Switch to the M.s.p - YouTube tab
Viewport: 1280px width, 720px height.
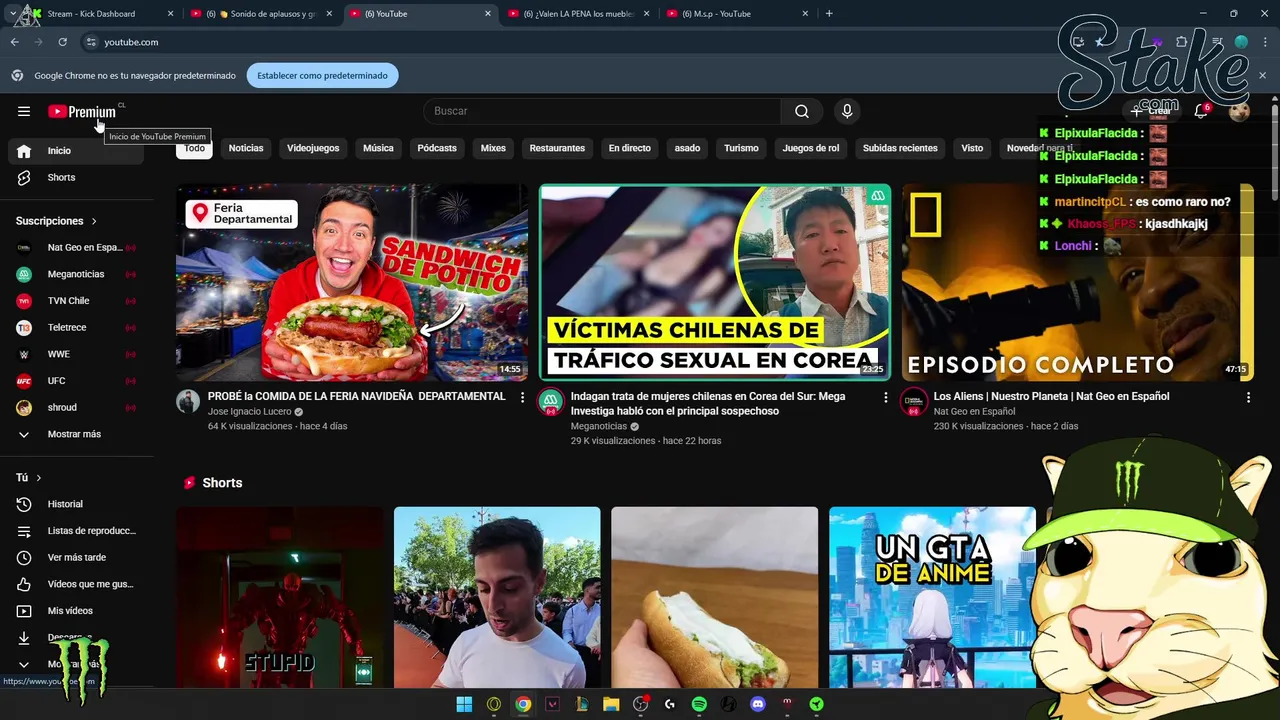point(738,14)
